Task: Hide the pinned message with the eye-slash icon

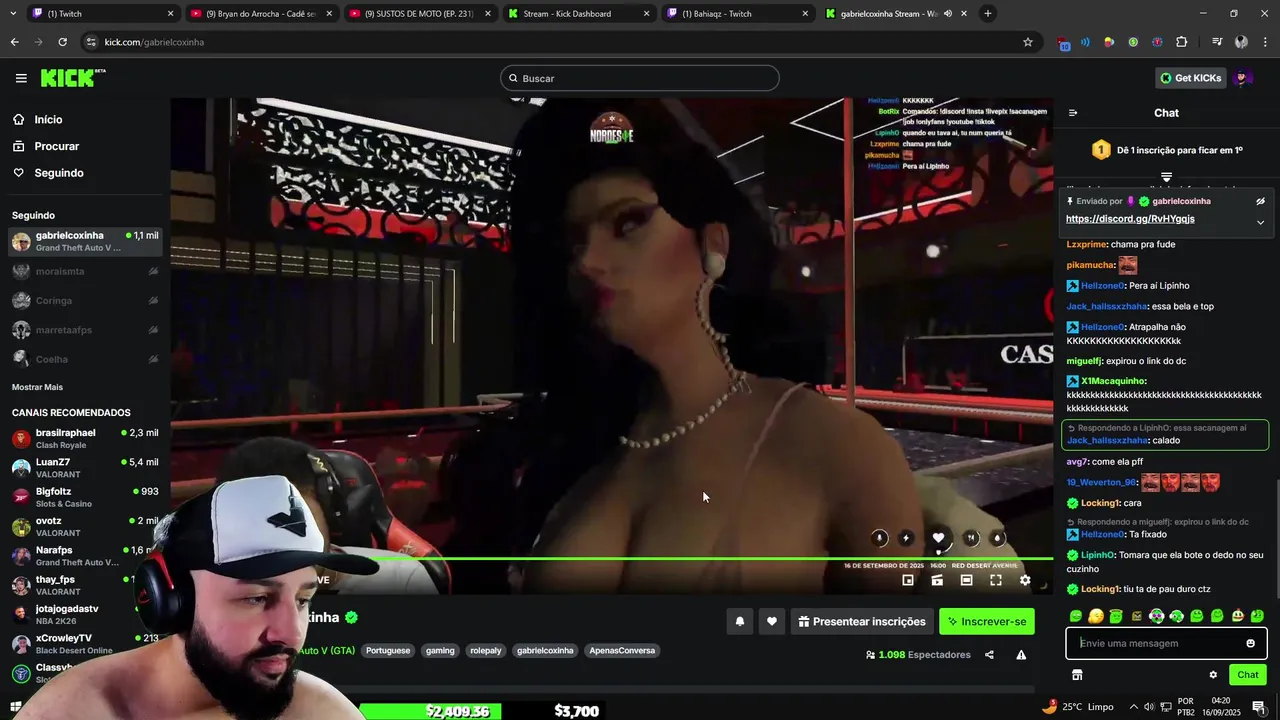Action: pos(1260,201)
